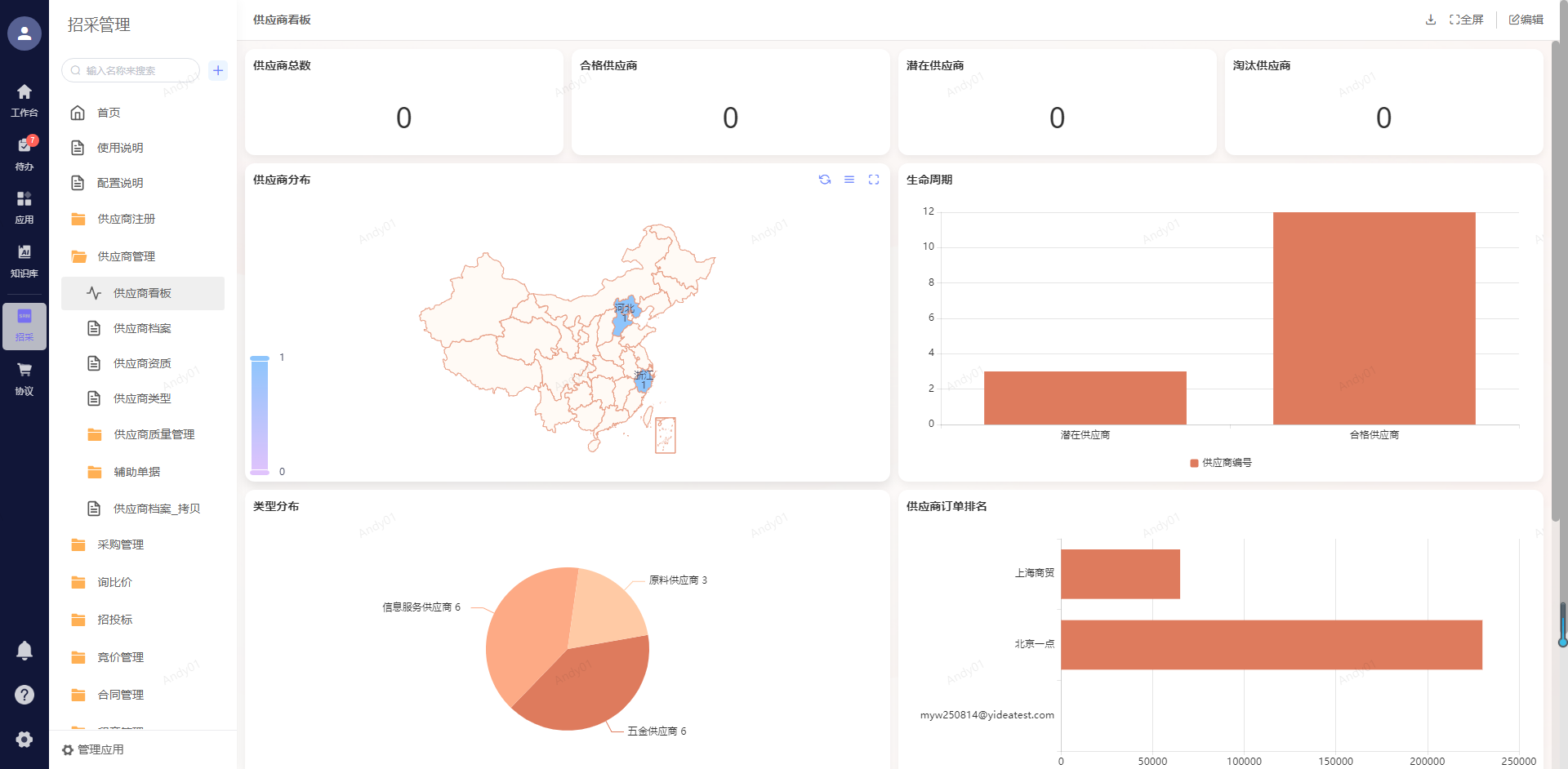This screenshot has width=1568, height=769.
Task: Refresh the 供应商分布 map chart
Action: coord(825,180)
